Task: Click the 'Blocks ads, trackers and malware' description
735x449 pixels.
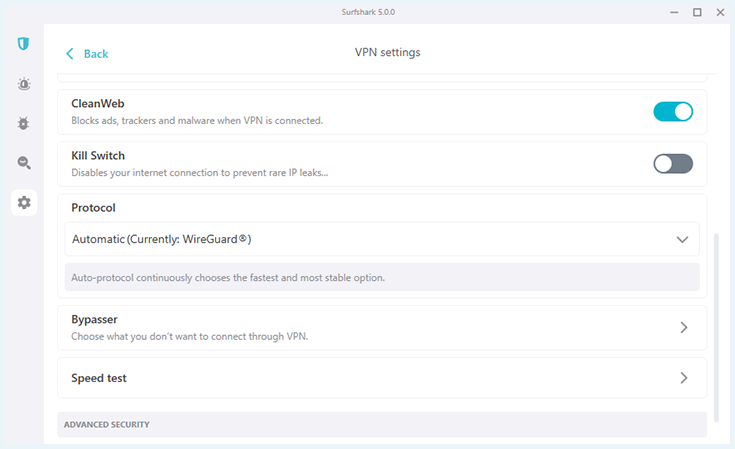Action: [x=197, y=120]
